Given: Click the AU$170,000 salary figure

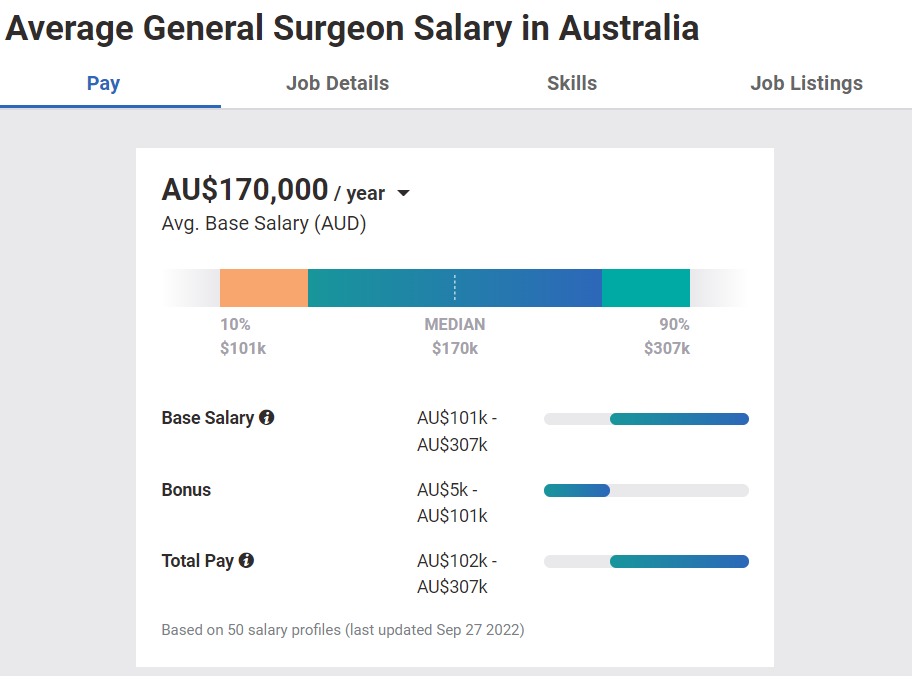Looking at the screenshot, I should [245, 190].
